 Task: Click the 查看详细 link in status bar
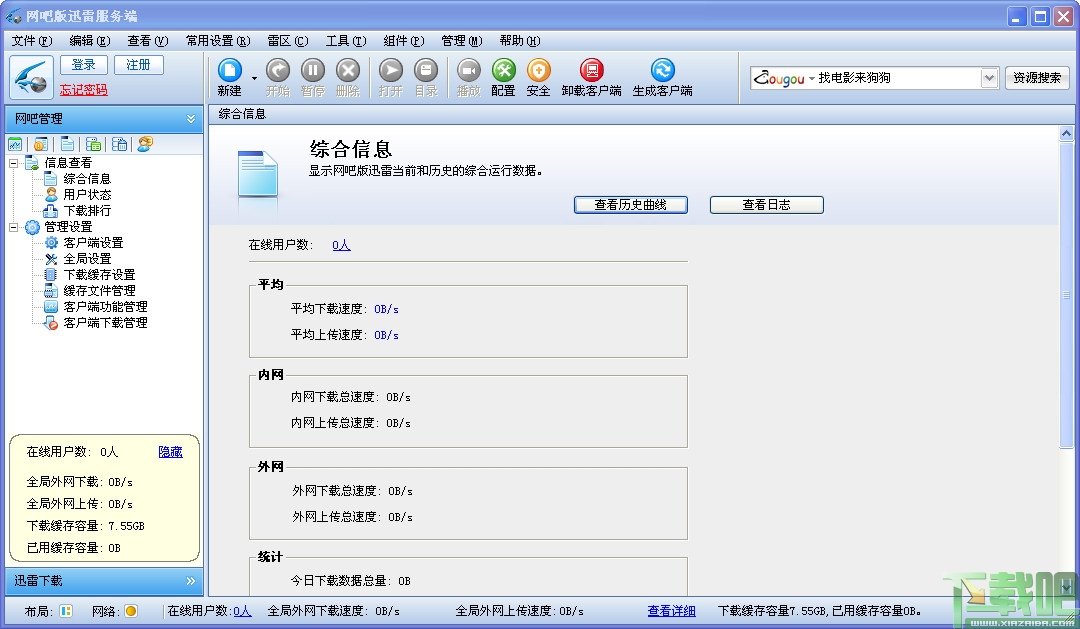[672, 611]
